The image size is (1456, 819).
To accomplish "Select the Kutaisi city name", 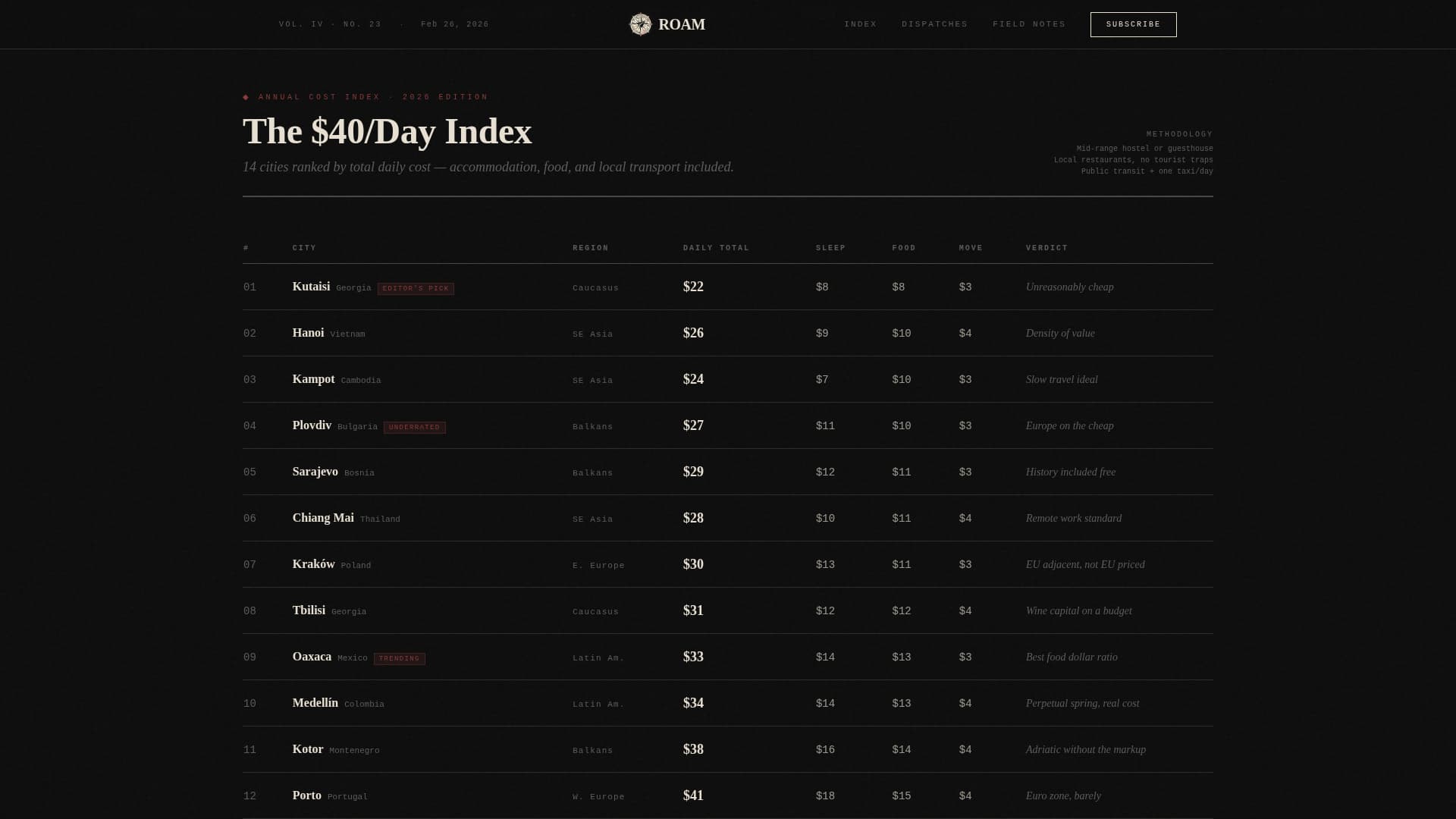I will tap(311, 287).
